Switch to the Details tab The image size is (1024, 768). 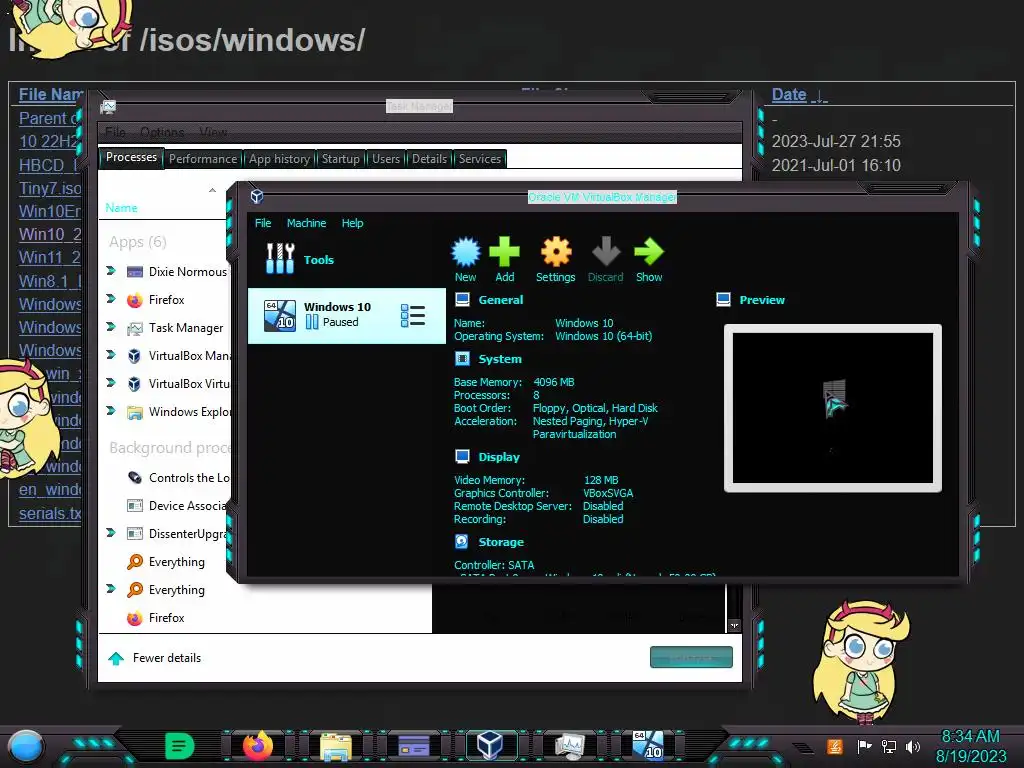pyautogui.click(x=429, y=159)
